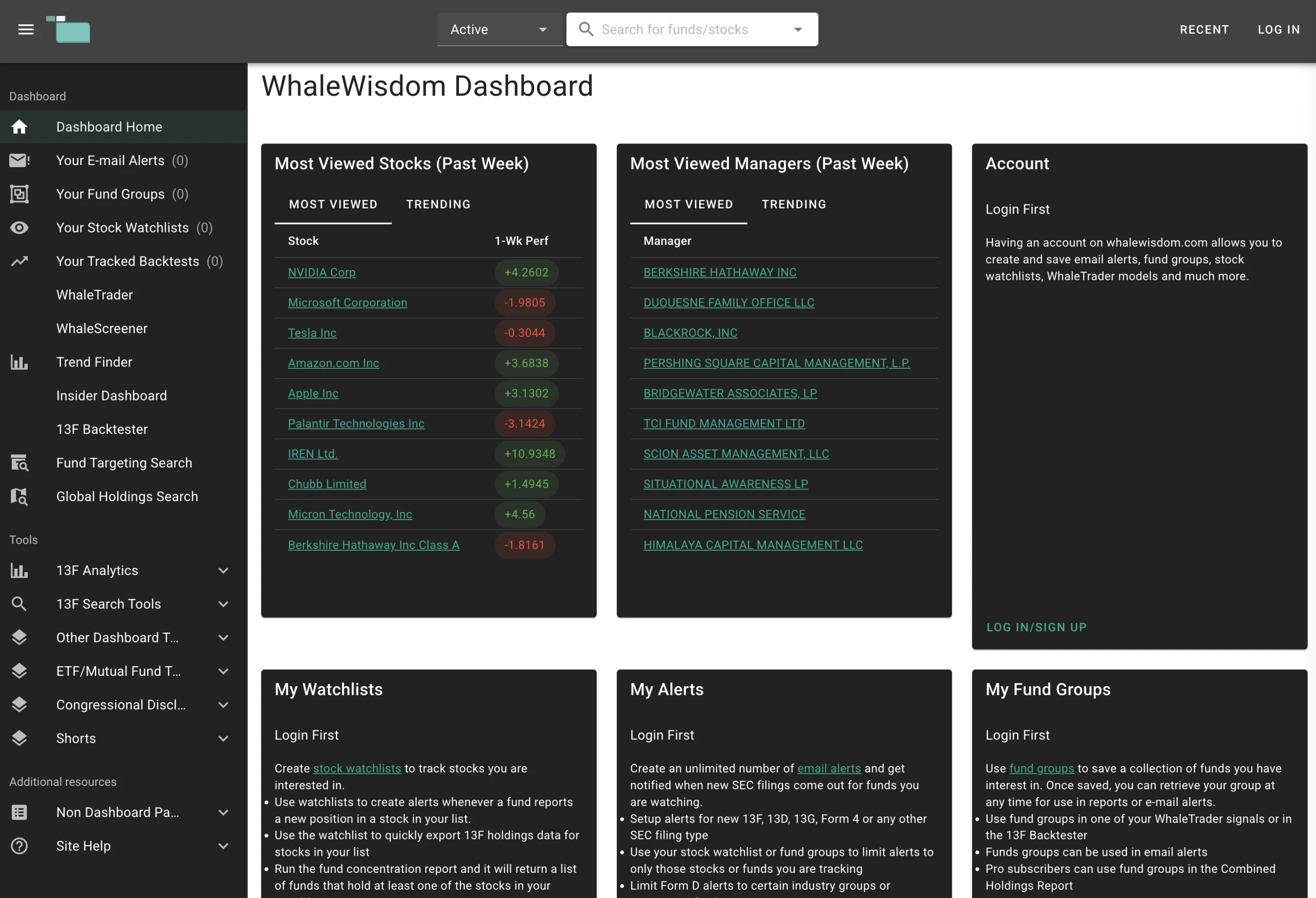Click the envelope E-mail Alerts icon
Image resolution: width=1316 pixels, height=898 pixels.
pos(19,160)
